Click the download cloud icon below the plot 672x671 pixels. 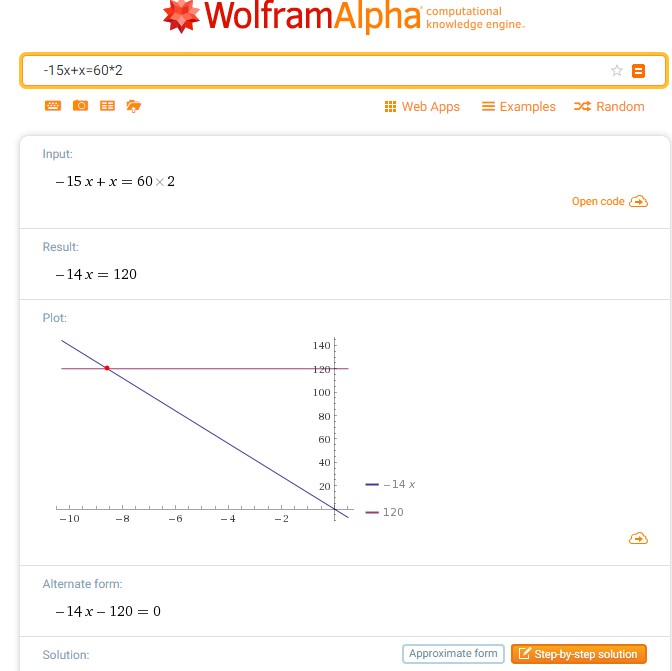click(x=638, y=539)
